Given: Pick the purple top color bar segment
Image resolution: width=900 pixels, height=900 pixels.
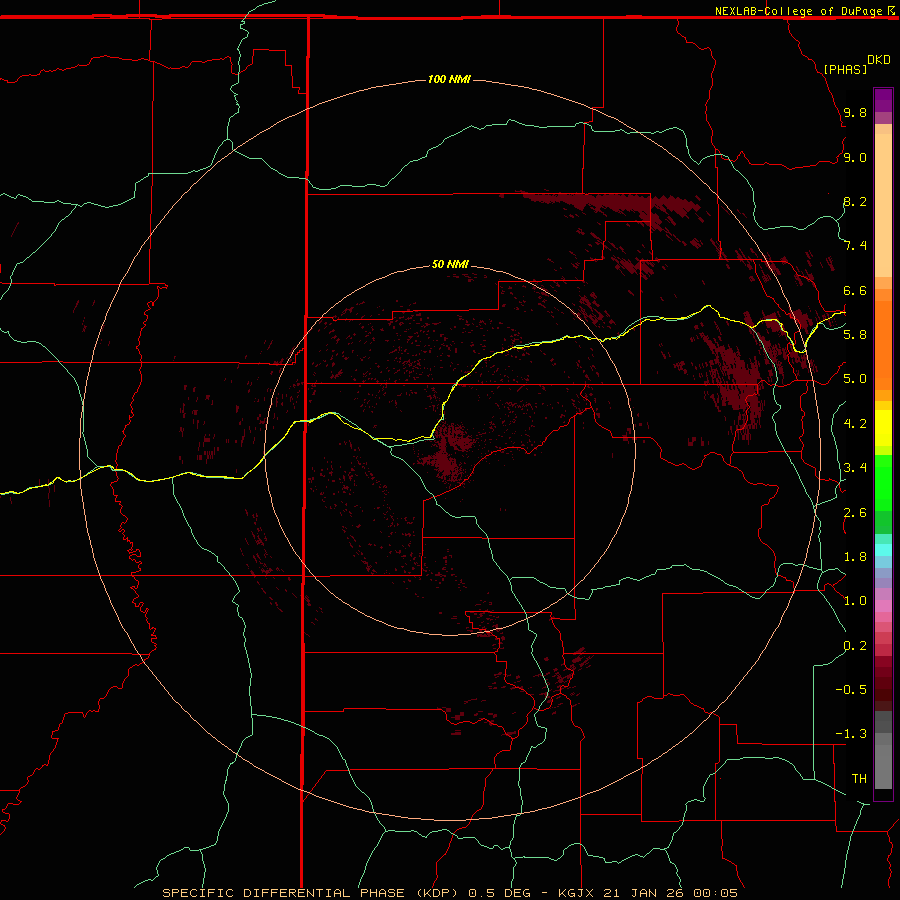Looking at the screenshot, I should coord(883,100).
